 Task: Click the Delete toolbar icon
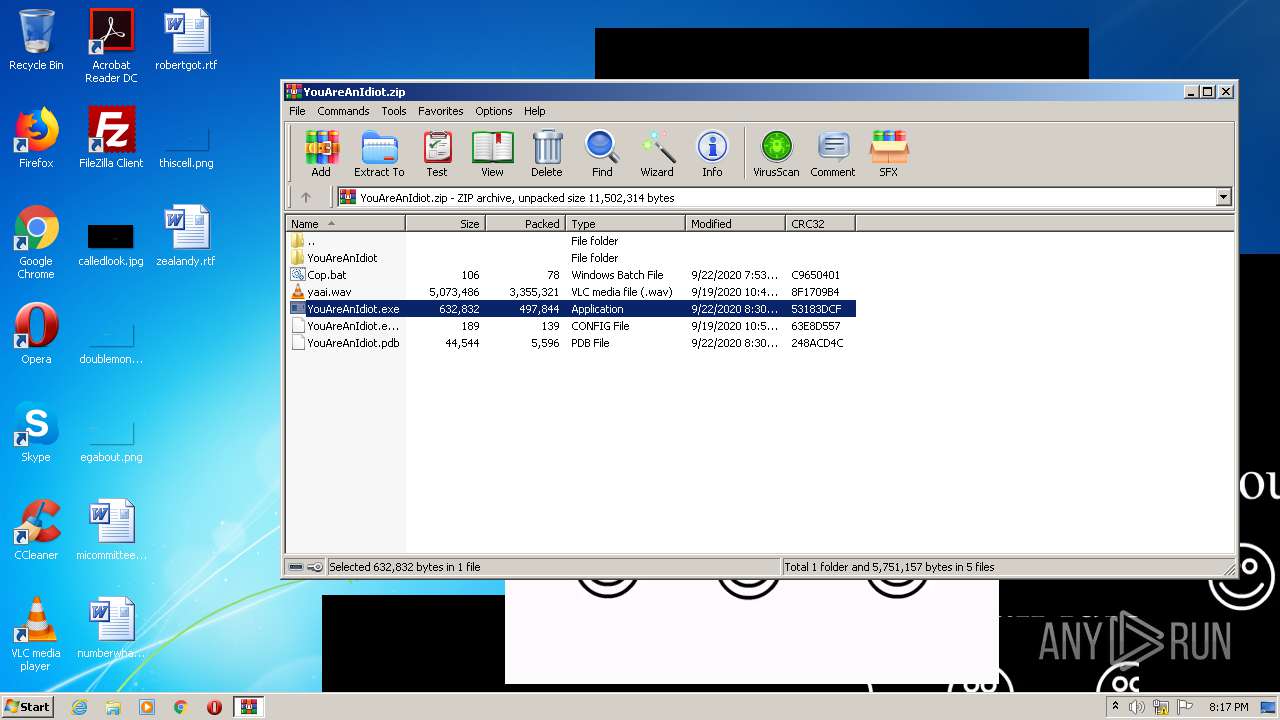[x=547, y=154]
